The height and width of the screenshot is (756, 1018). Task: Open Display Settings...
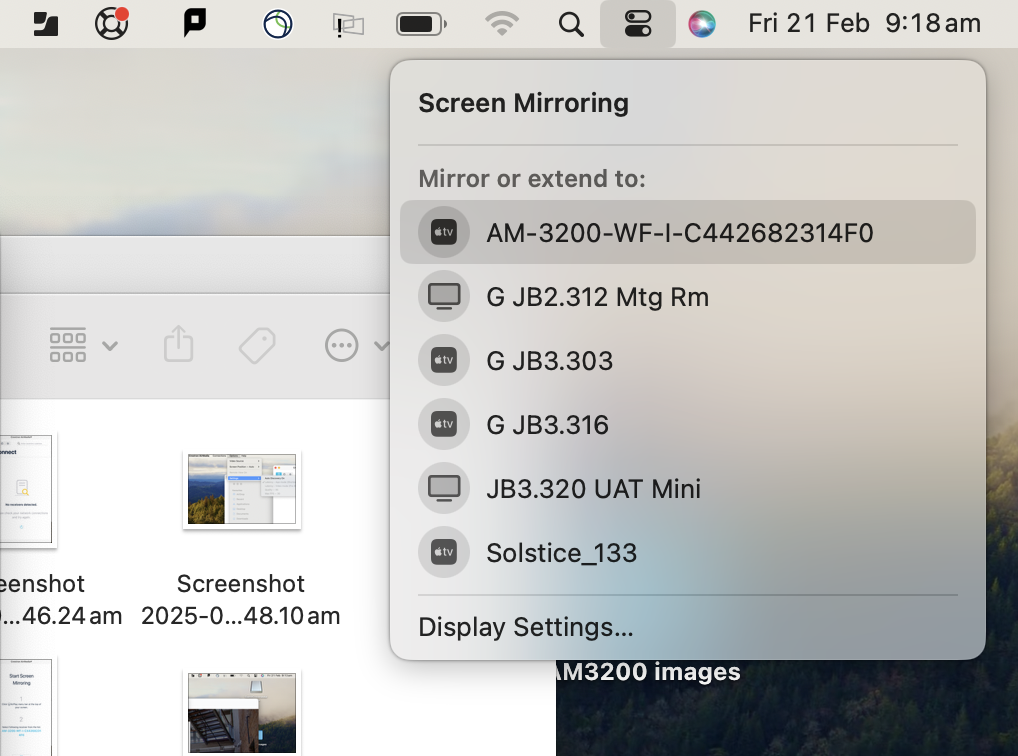[x=526, y=628]
